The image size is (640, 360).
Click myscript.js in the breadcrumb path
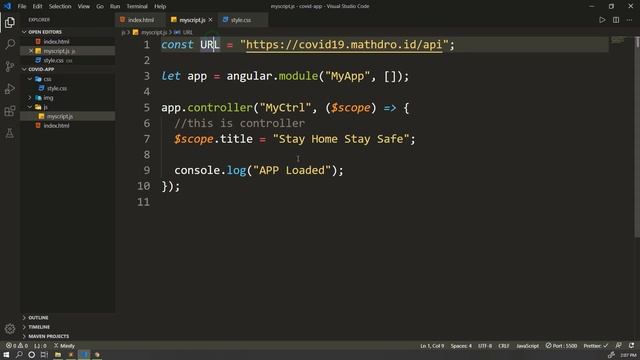click(154, 32)
